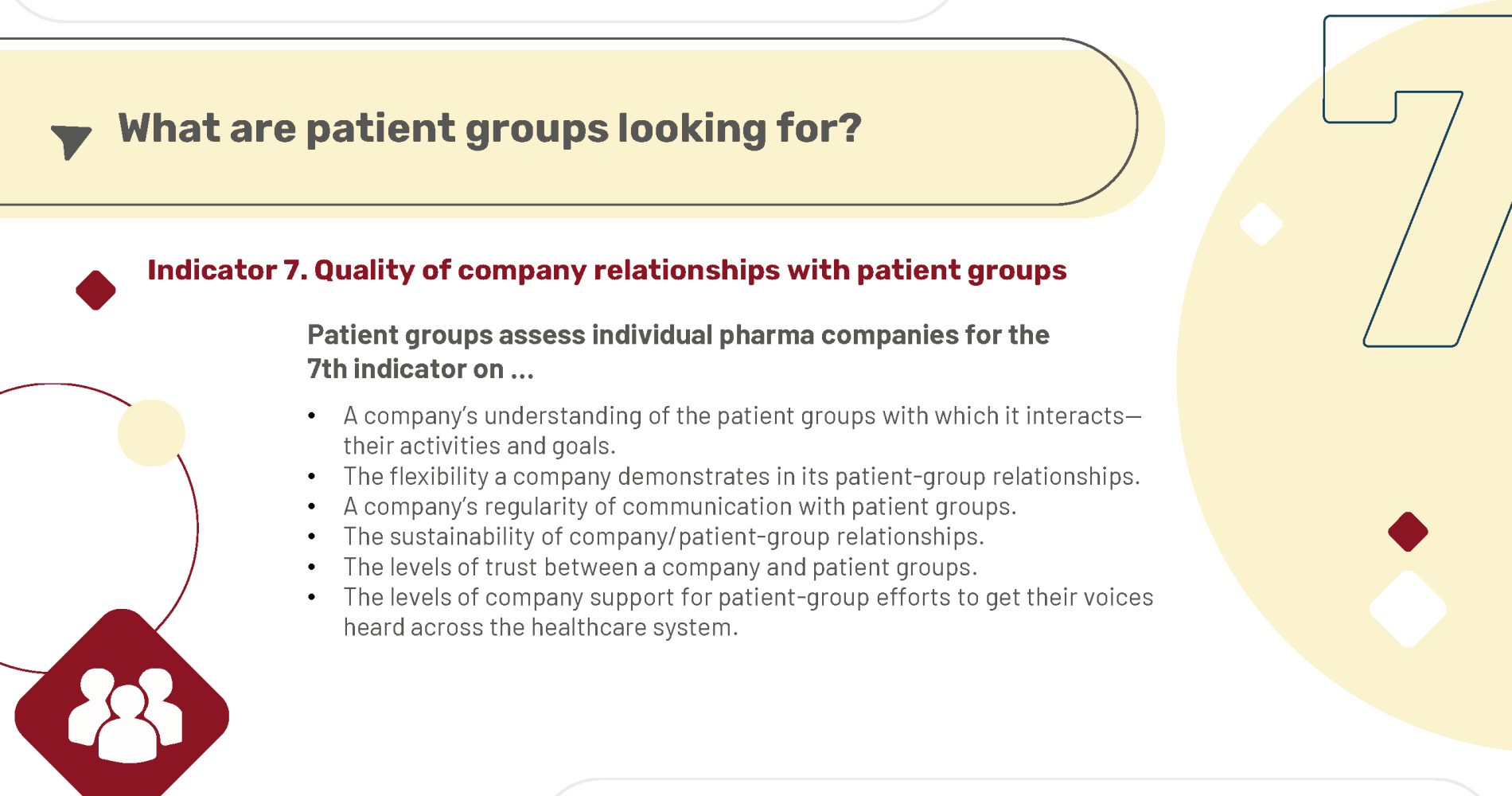
Task: Click the bullet on sustainability of relationships
Action: coord(664,537)
